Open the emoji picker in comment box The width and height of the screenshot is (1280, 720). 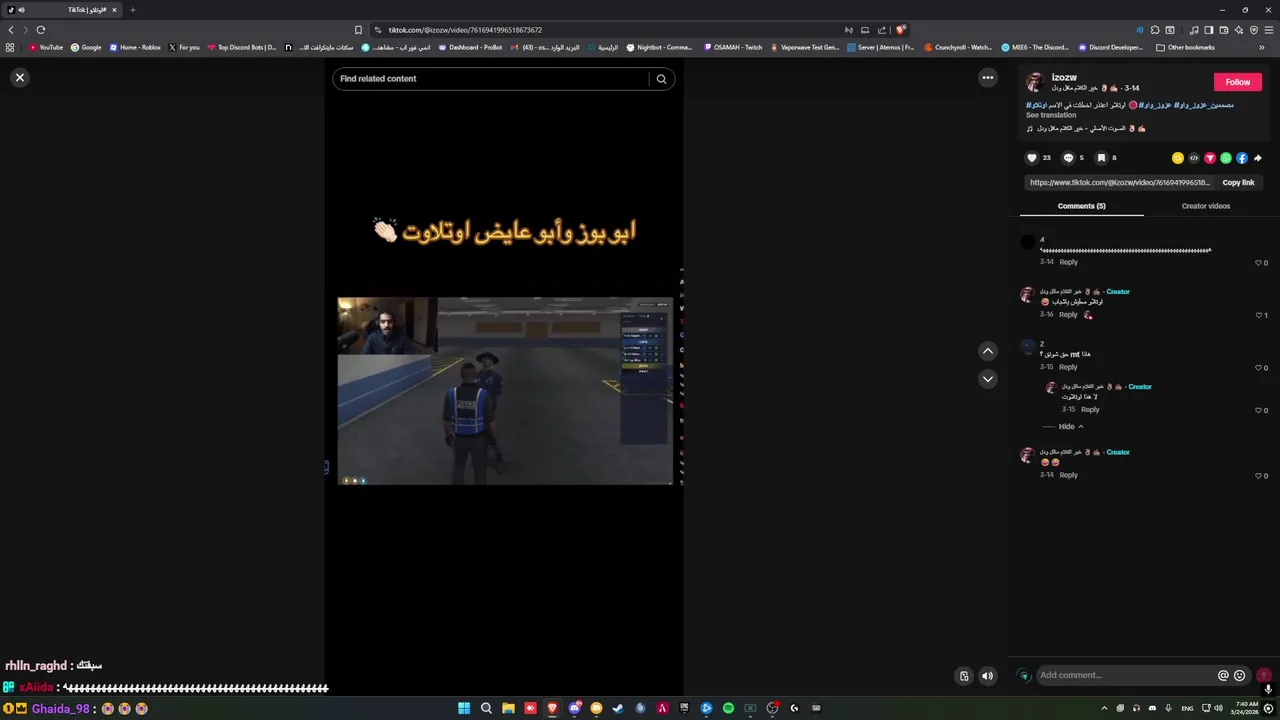point(1239,675)
